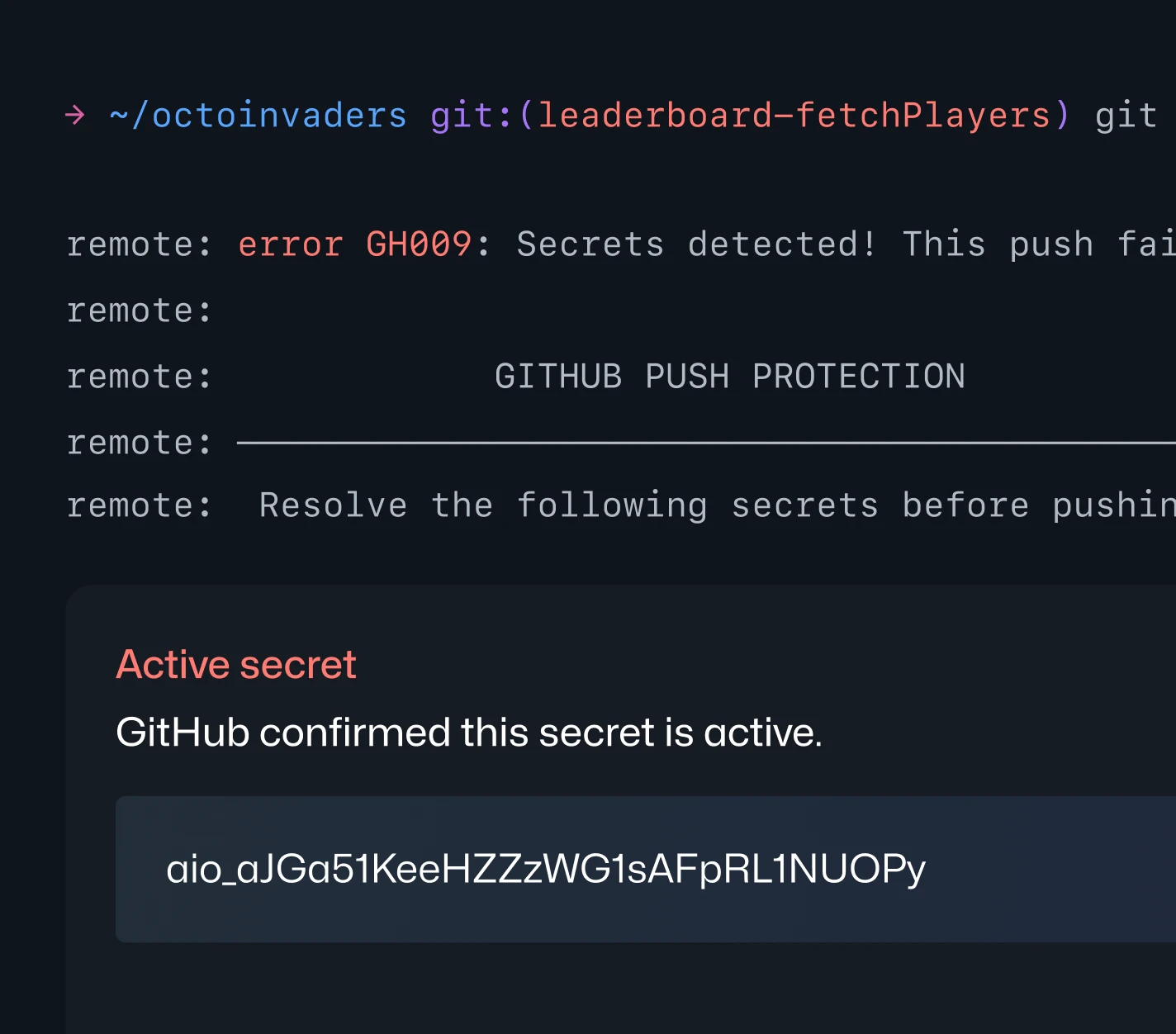The height and width of the screenshot is (1034, 1176).
Task: Click the purple "git:" prefix label
Action: tap(472, 116)
